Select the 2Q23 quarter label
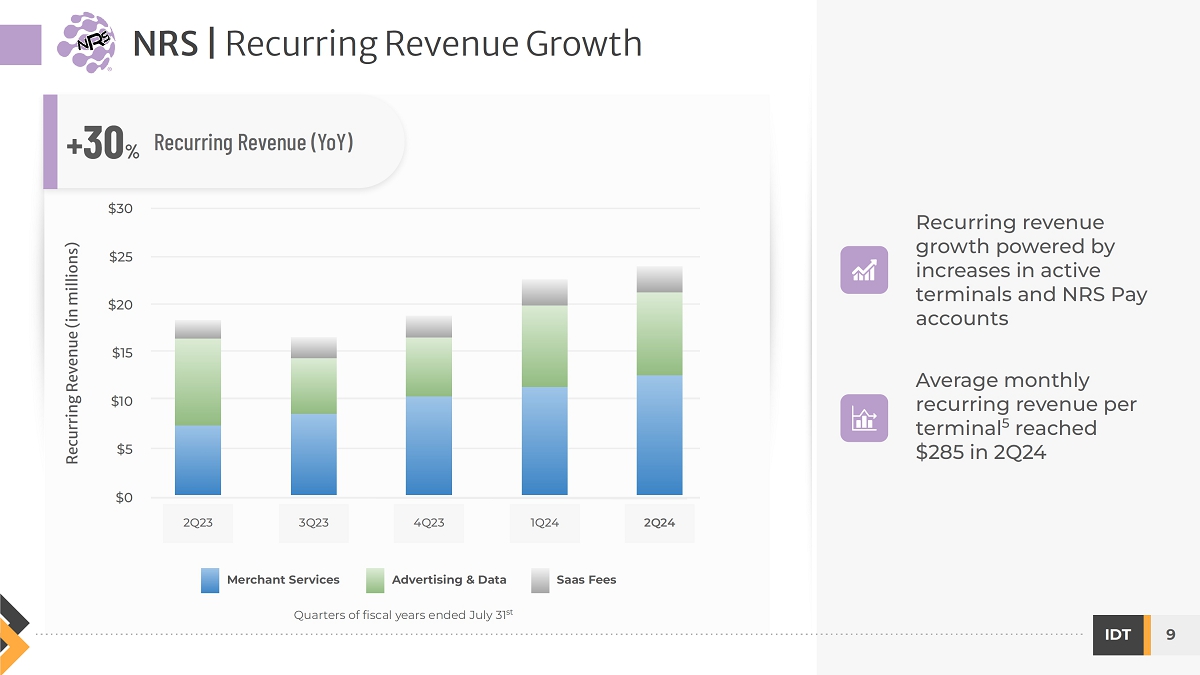Viewport: 1200px width, 675px height. 198,523
